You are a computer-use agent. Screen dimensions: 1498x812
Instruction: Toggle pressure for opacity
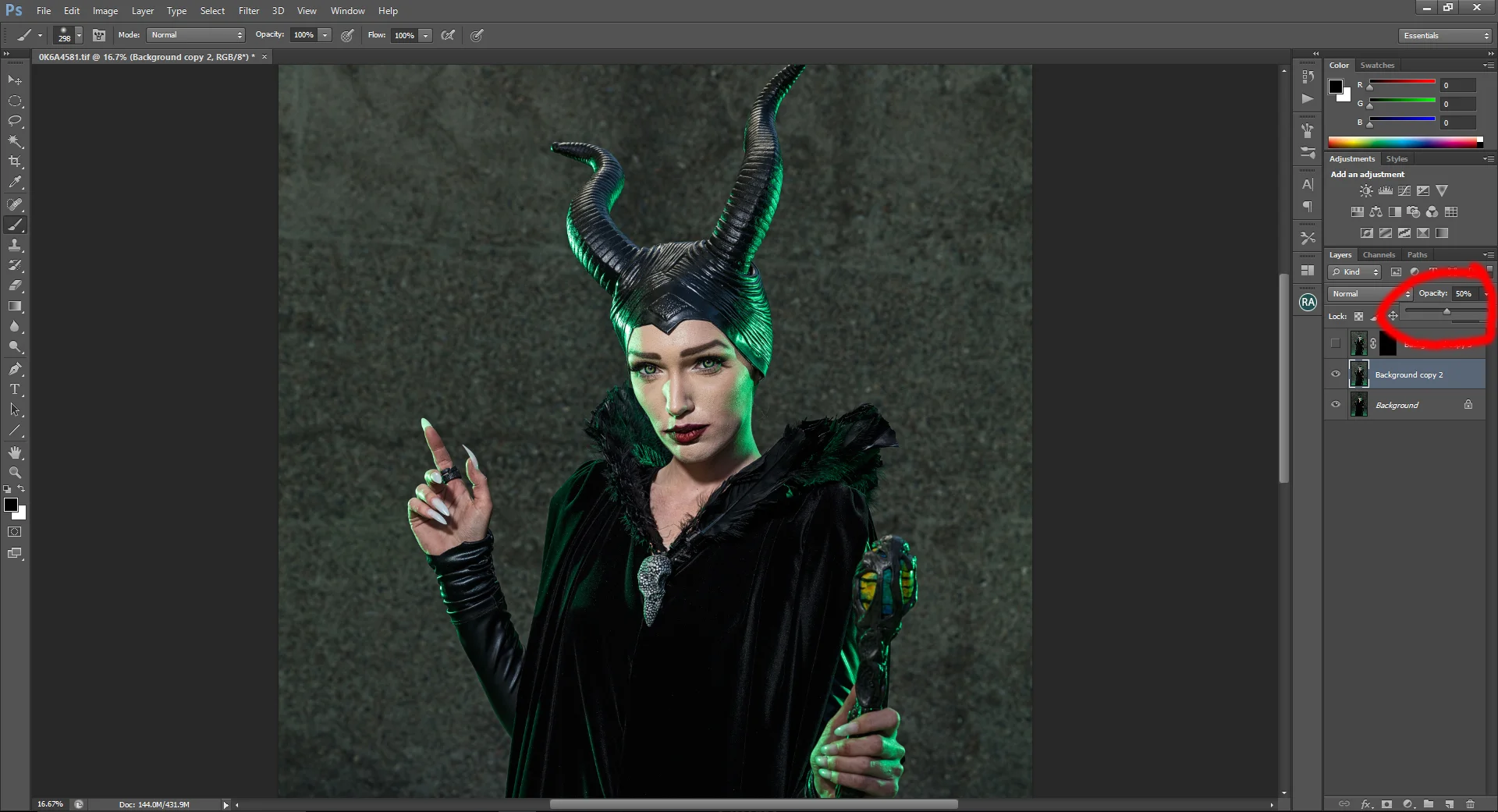[x=348, y=35]
